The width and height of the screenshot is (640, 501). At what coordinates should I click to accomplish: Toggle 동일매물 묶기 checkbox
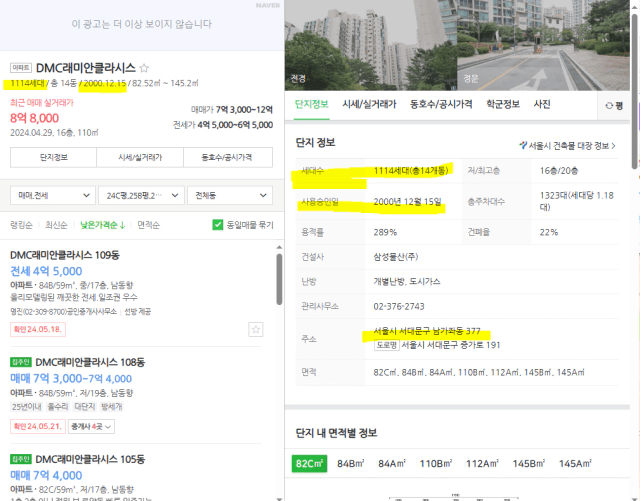(218, 225)
